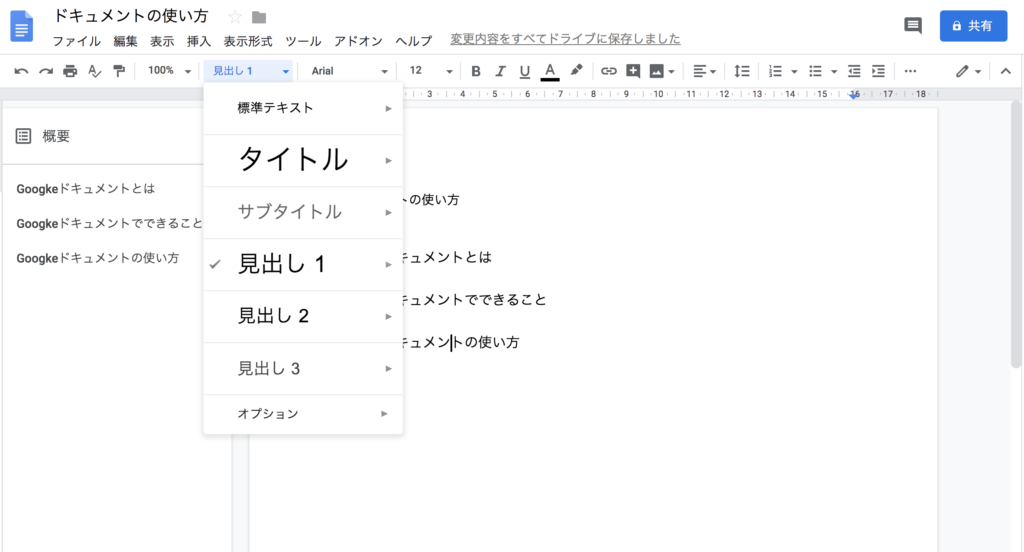Click the blue right indent ruler marker
1024x552 pixels.
click(x=854, y=95)
